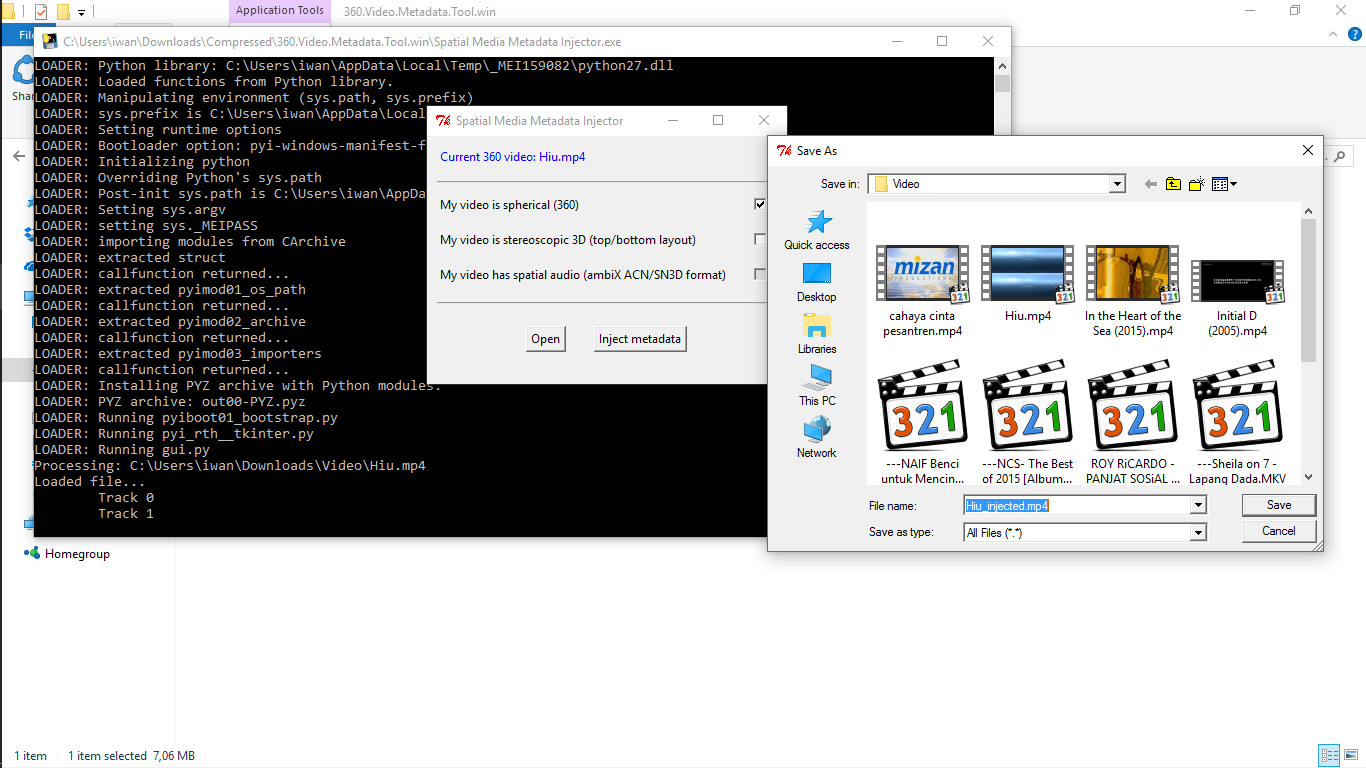This screenshot has height=768, width=1366.
Task: Select This PC in the sidebar
Action: tap(816, 384)
